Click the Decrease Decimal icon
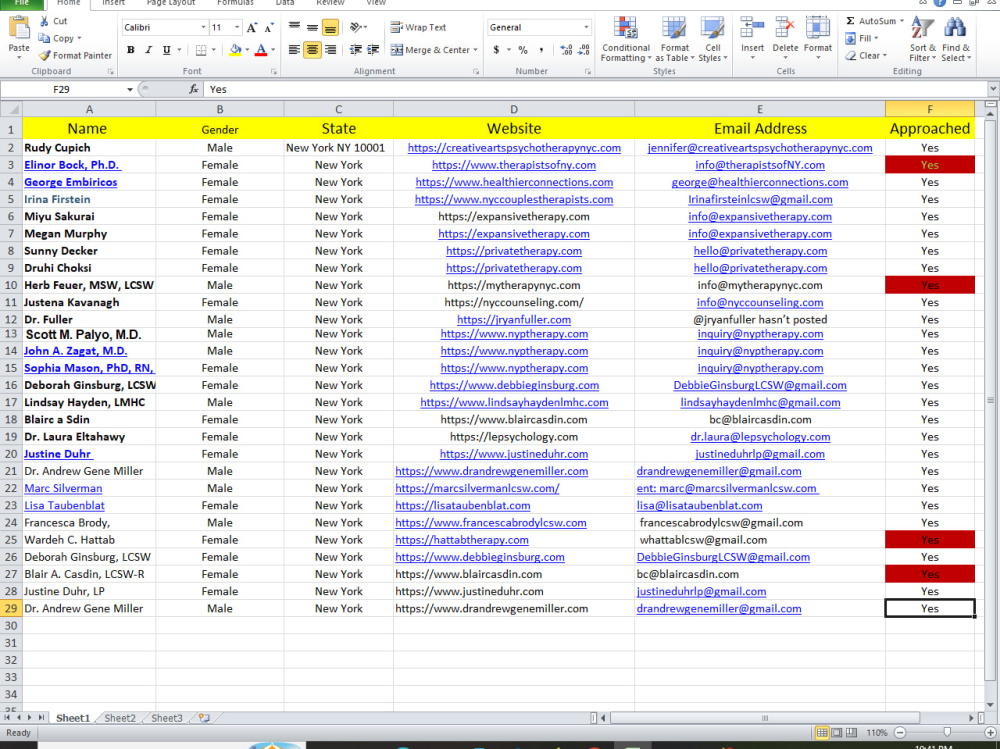Viewport: 1000px width, 749px height. tap(584, 50)
